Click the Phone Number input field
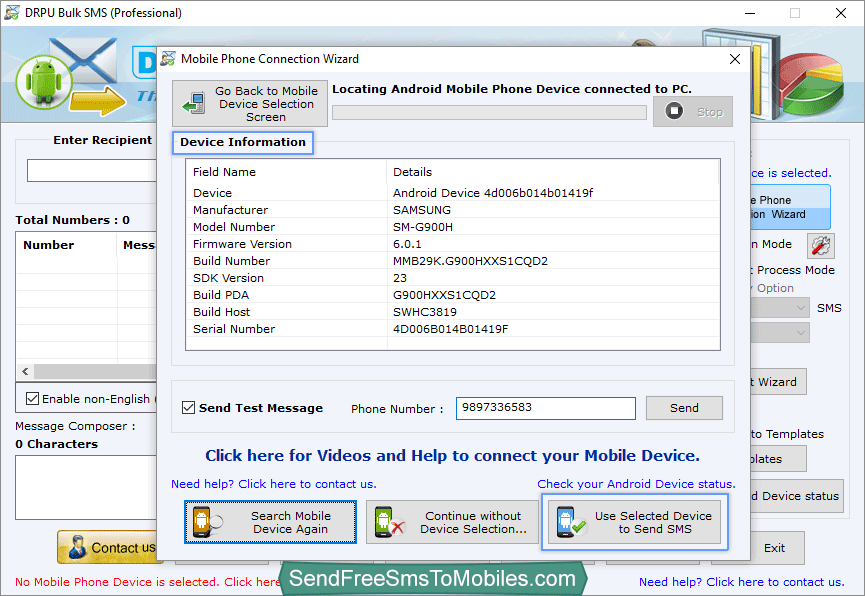Viewport: 865px width, 596px height. [546, 408]
